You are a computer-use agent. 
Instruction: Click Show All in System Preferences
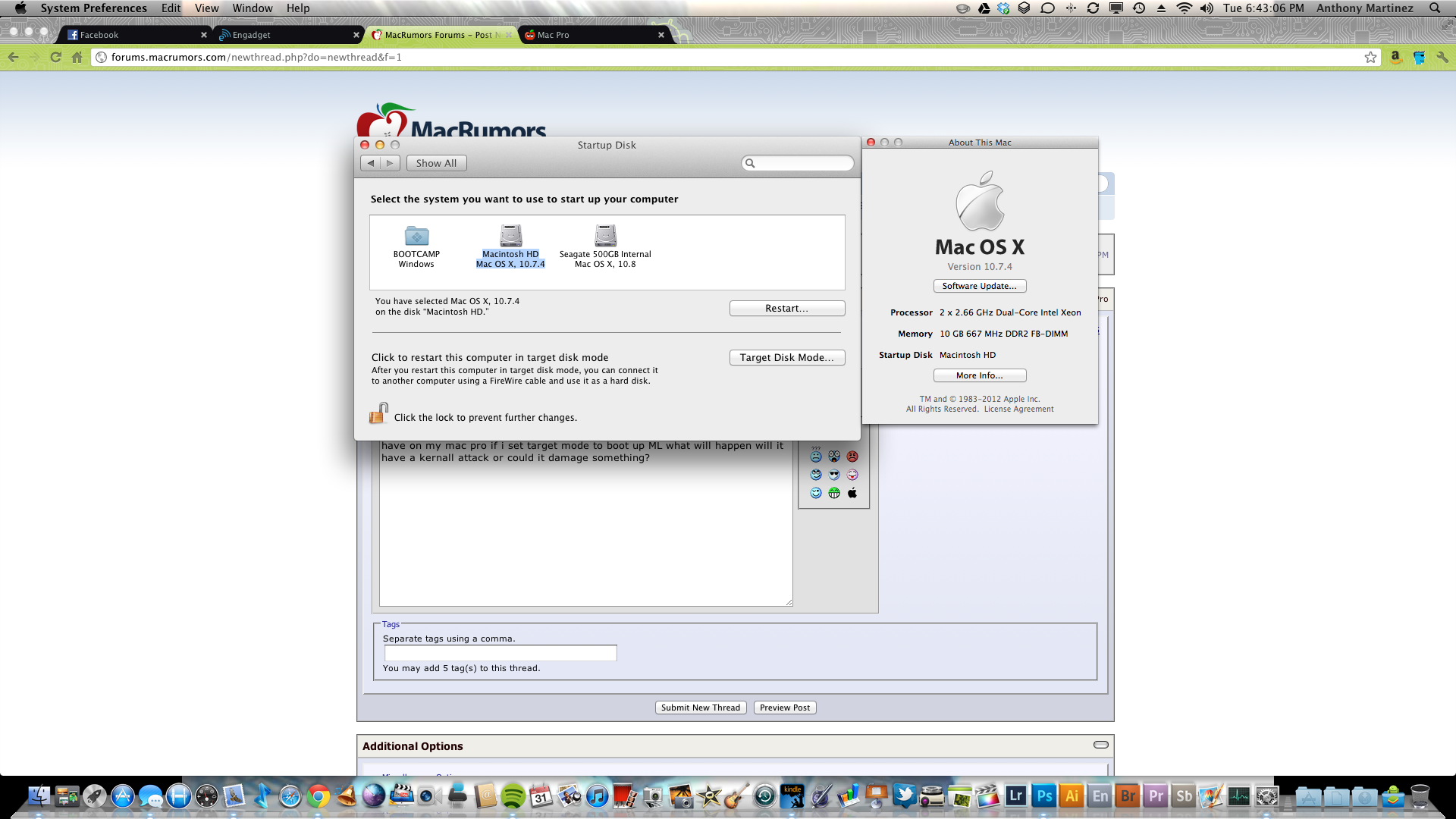[436, 163]
